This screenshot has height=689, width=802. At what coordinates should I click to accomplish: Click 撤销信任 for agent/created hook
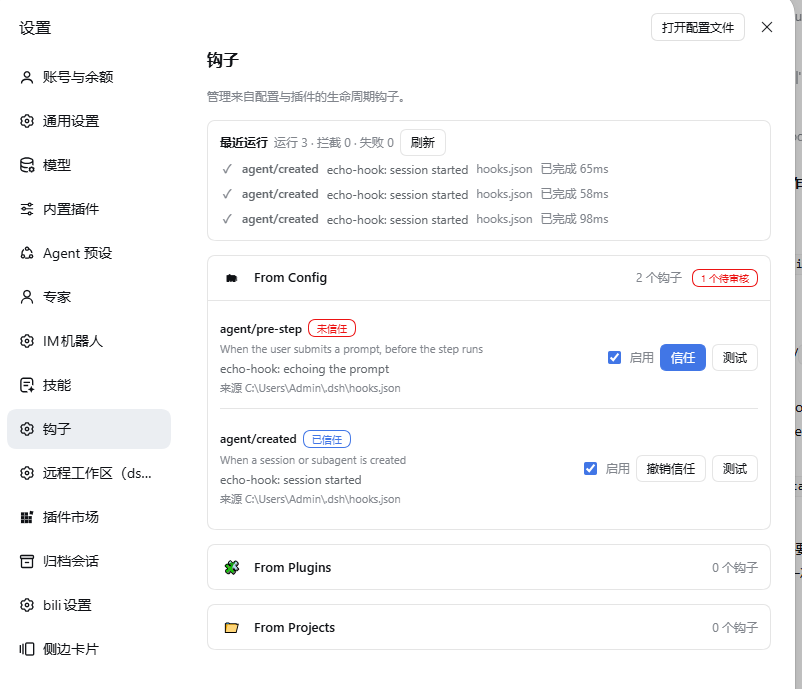click(671, 469)
